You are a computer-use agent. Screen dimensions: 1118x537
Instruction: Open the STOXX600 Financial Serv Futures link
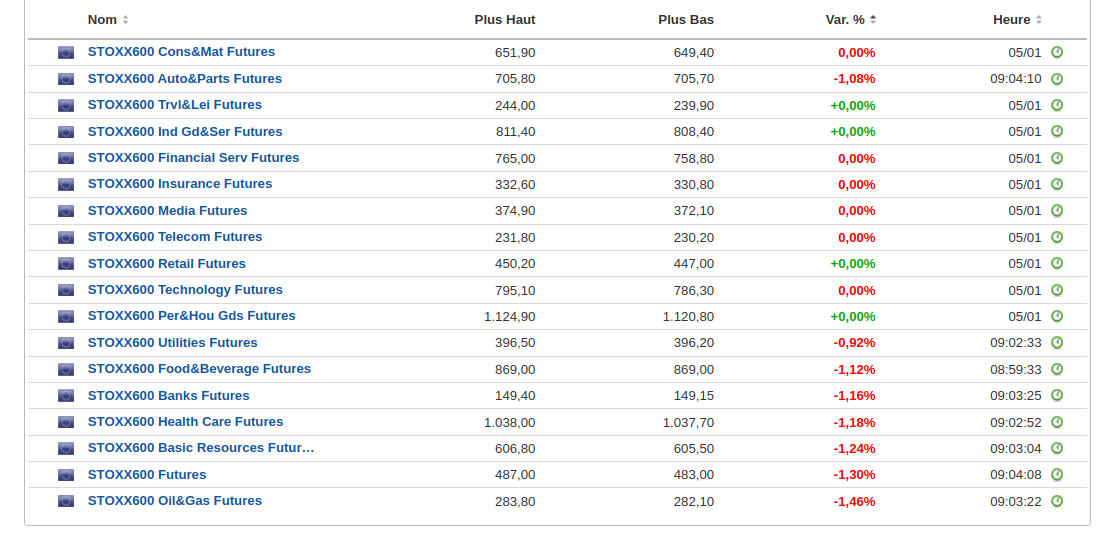(193, 158)
